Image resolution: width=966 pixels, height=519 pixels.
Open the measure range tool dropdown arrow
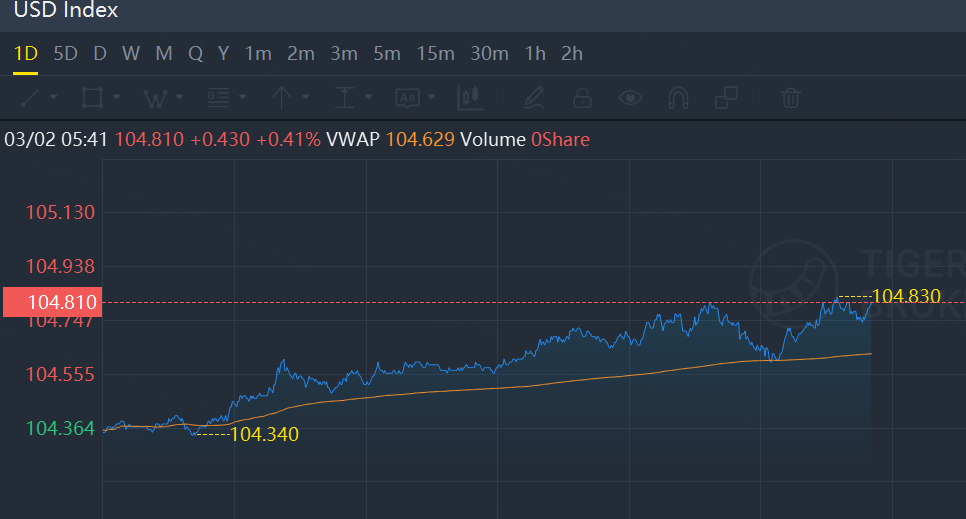369,98
